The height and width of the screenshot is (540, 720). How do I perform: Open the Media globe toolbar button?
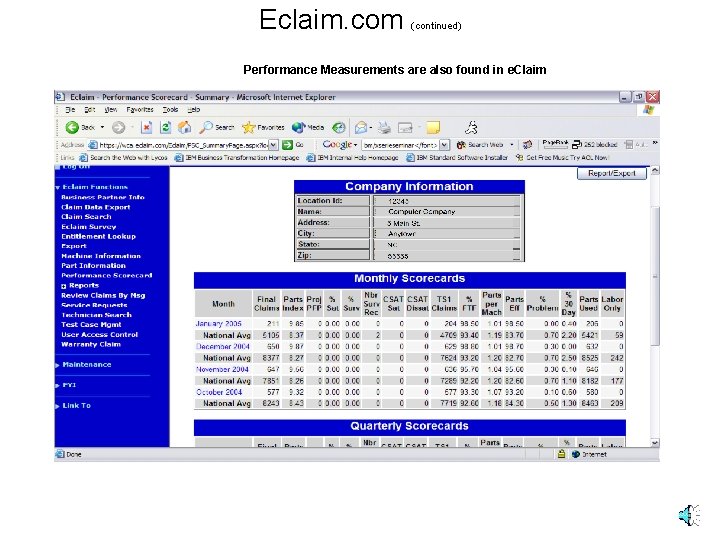pos(308,128)
